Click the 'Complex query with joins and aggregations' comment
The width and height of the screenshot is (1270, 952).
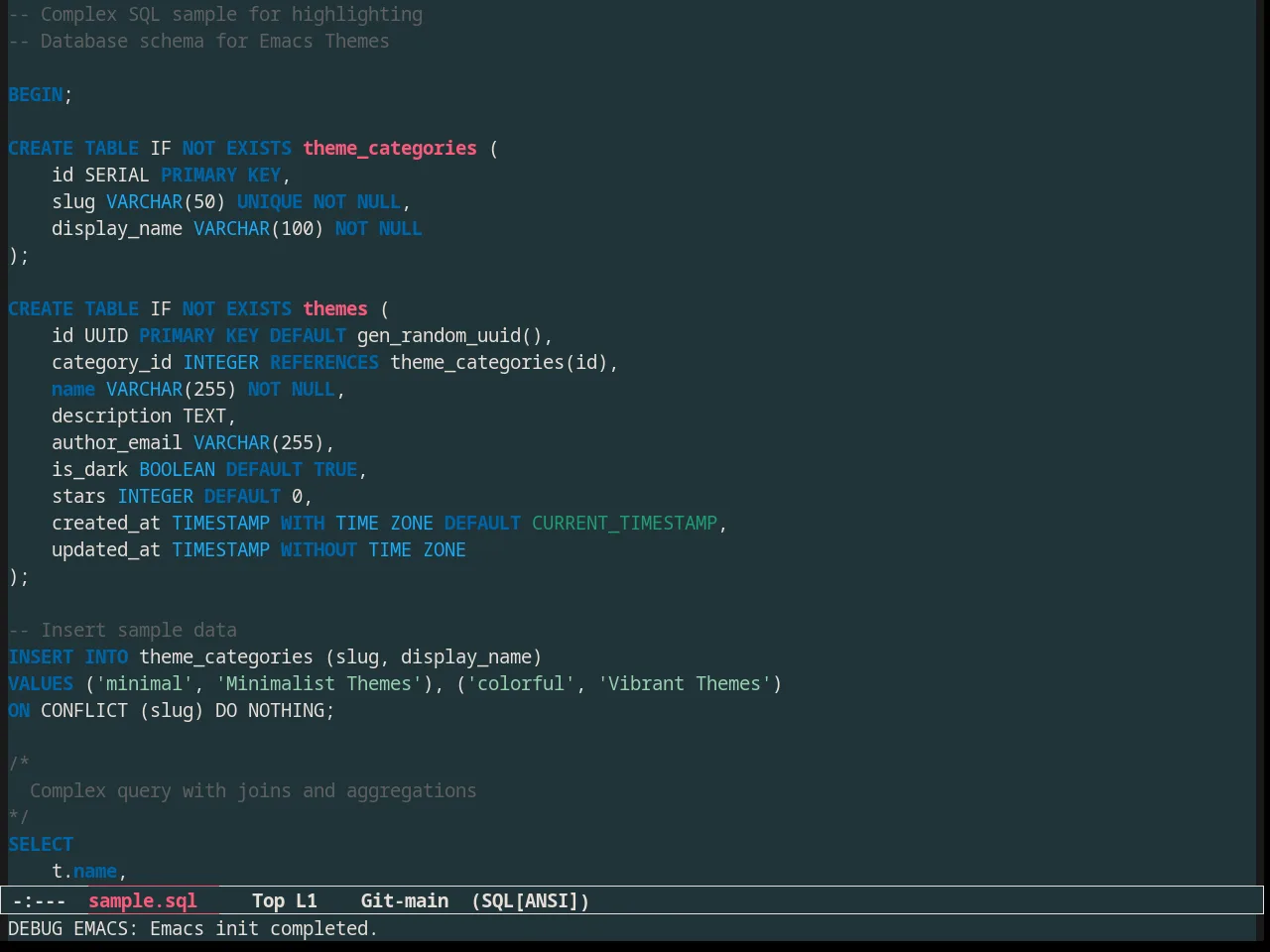253,790
